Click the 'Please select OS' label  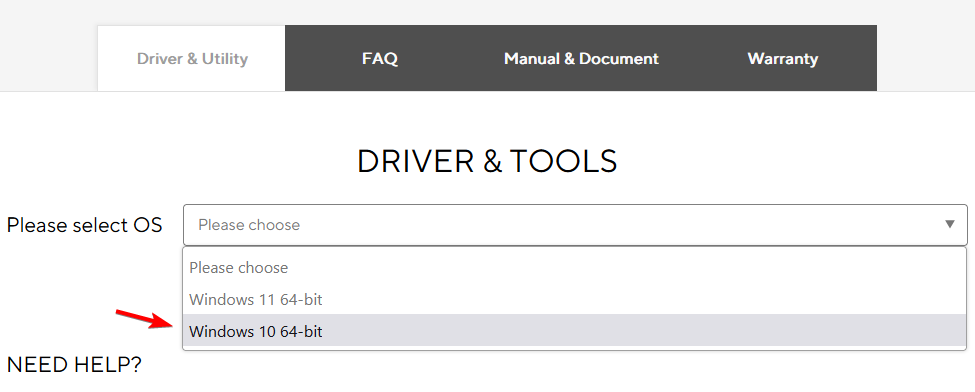click(x=85, y=225)
